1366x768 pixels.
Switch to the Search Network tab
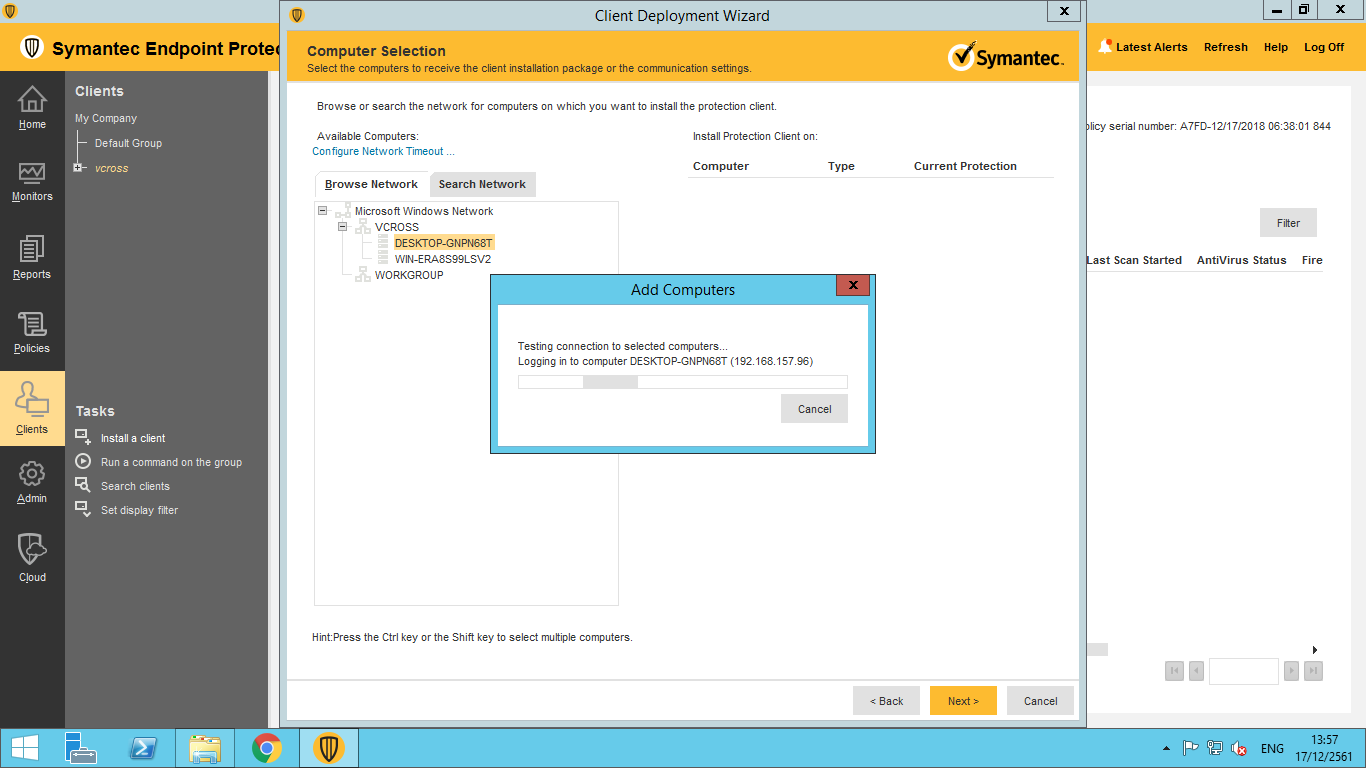pos(482,184)
